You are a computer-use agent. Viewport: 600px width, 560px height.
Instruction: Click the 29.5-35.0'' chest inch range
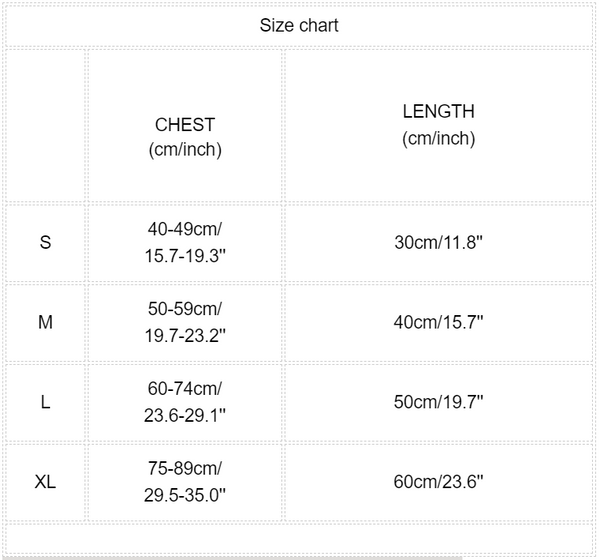185,495
